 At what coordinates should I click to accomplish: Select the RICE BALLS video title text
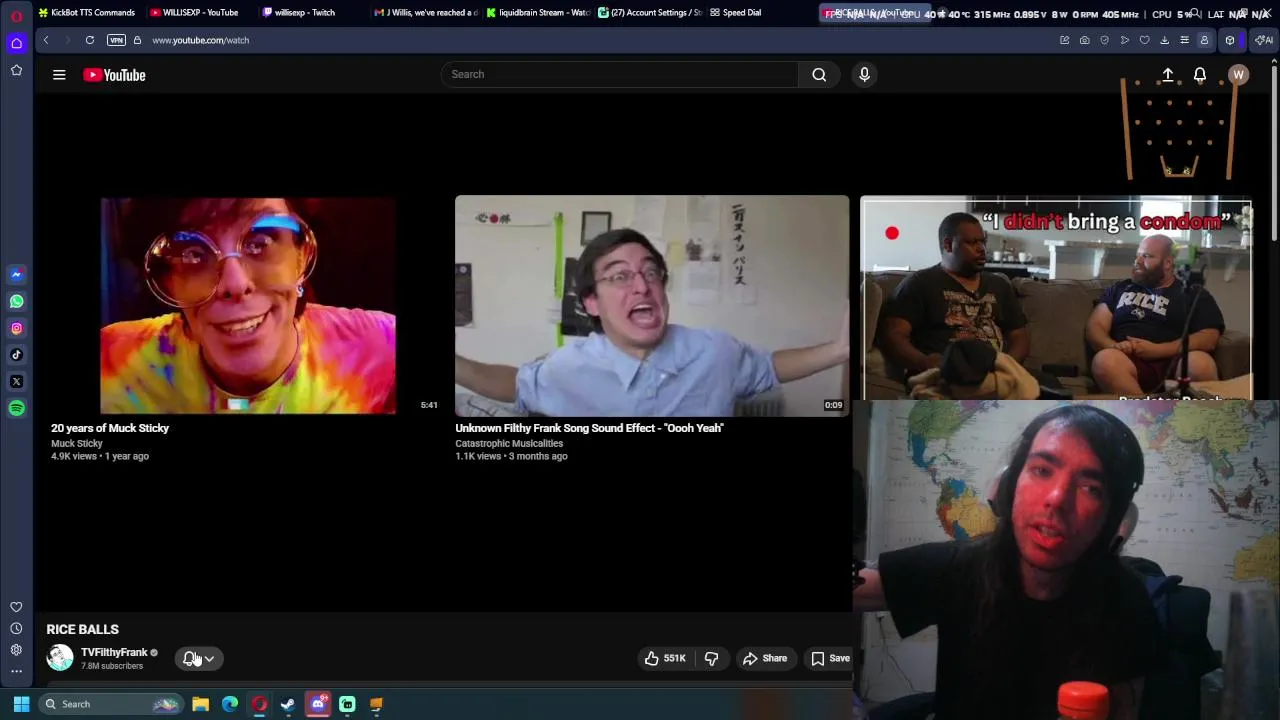point(82,629)
